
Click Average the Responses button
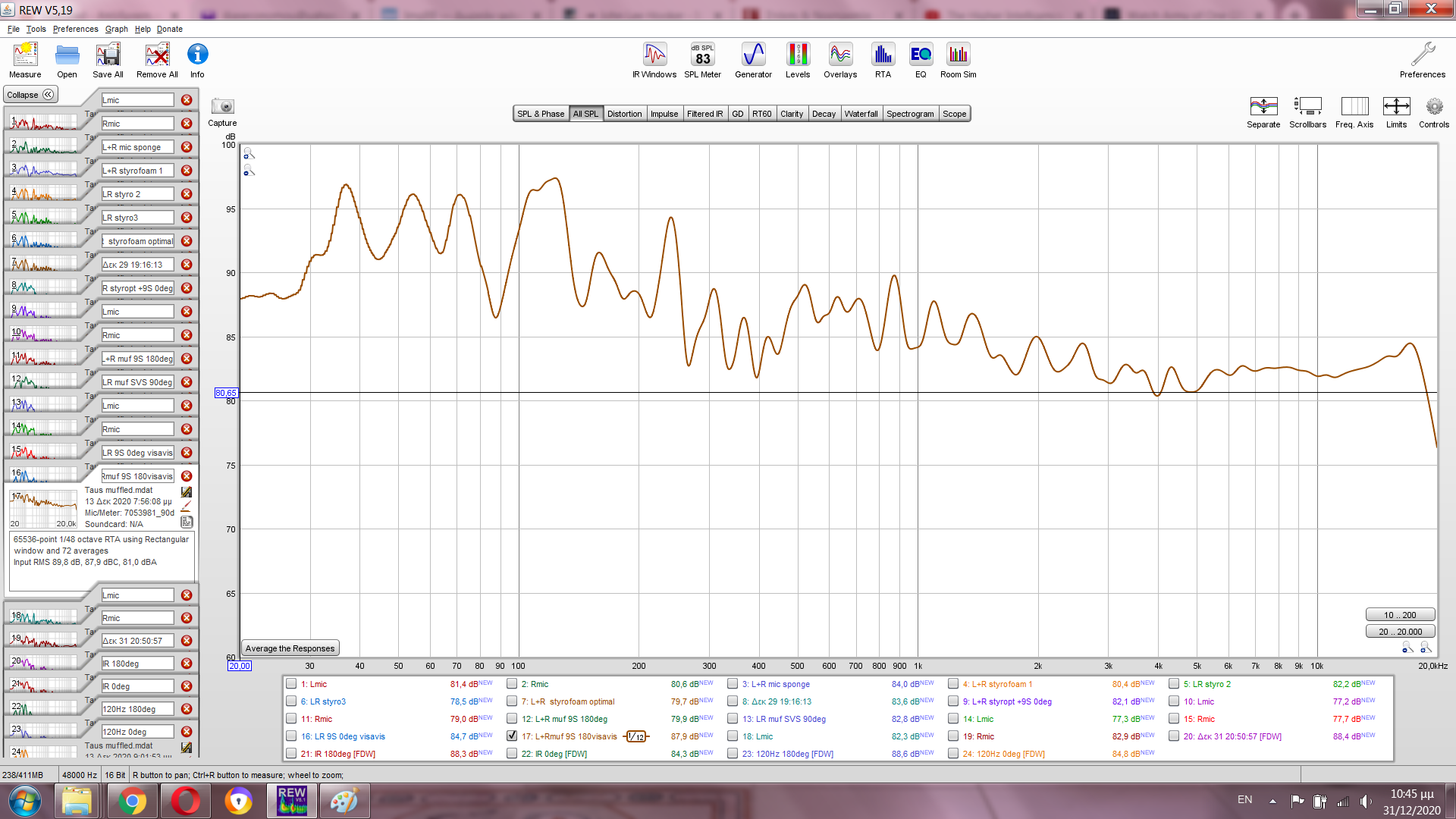tap(290, 648)
